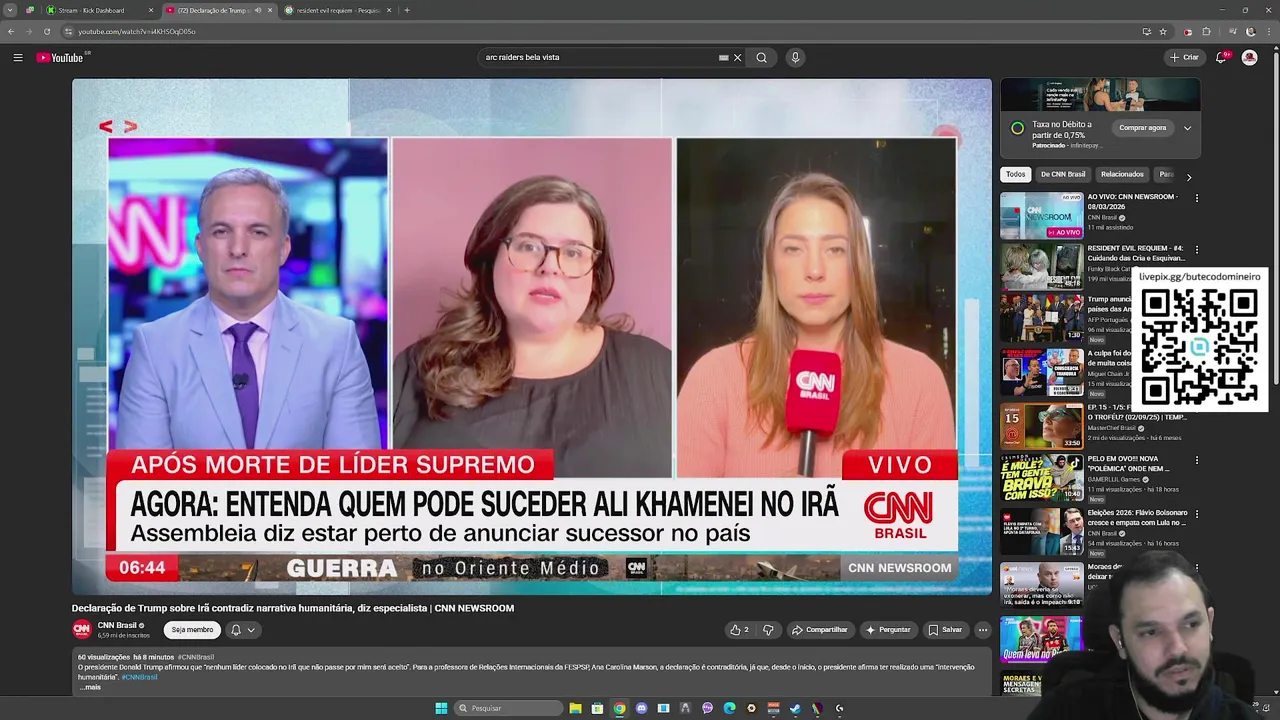The width and height of the screenshot is (1280, 720).
Task: Run search with the magnifier button
Action: (762, 58)
